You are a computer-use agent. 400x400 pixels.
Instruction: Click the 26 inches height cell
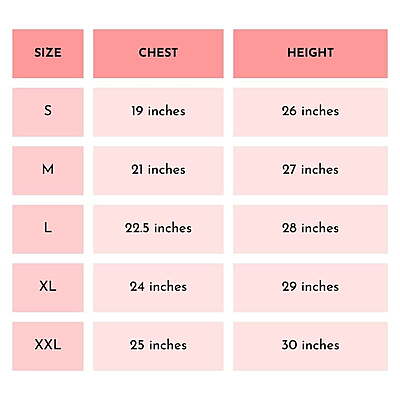[x=310, y=112]
